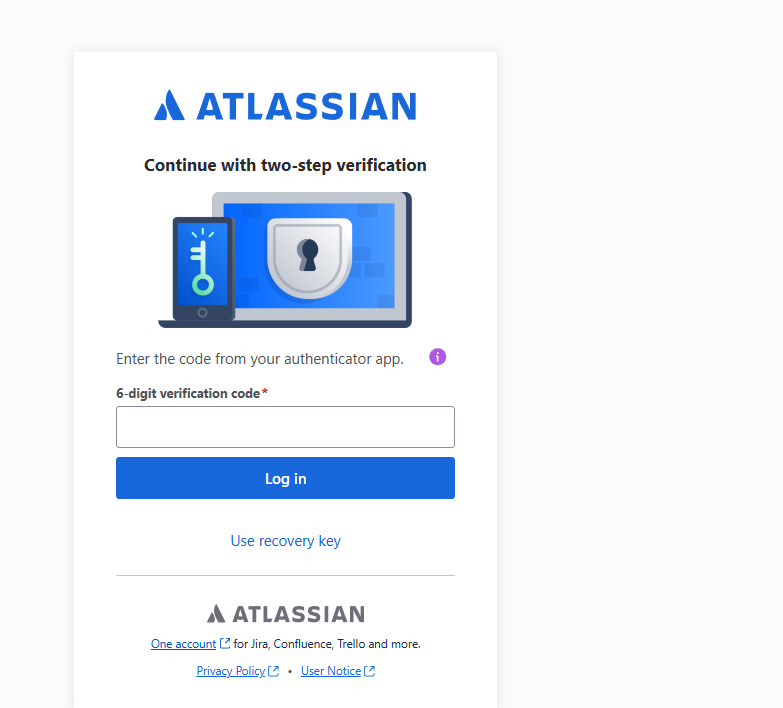Open the User Notice link
Image resolution: width=783 pixels, height=708 pixels.
331,671
